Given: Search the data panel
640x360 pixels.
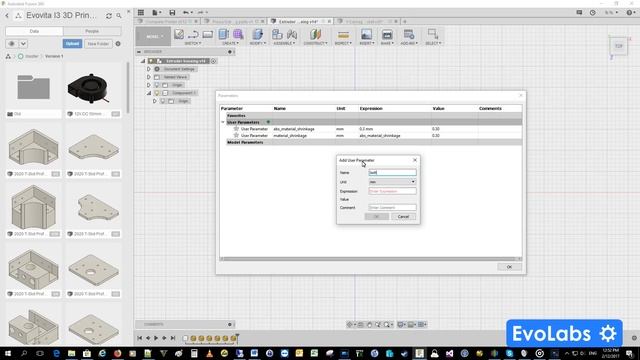Looking at the screenshot, I should [119, 16].
